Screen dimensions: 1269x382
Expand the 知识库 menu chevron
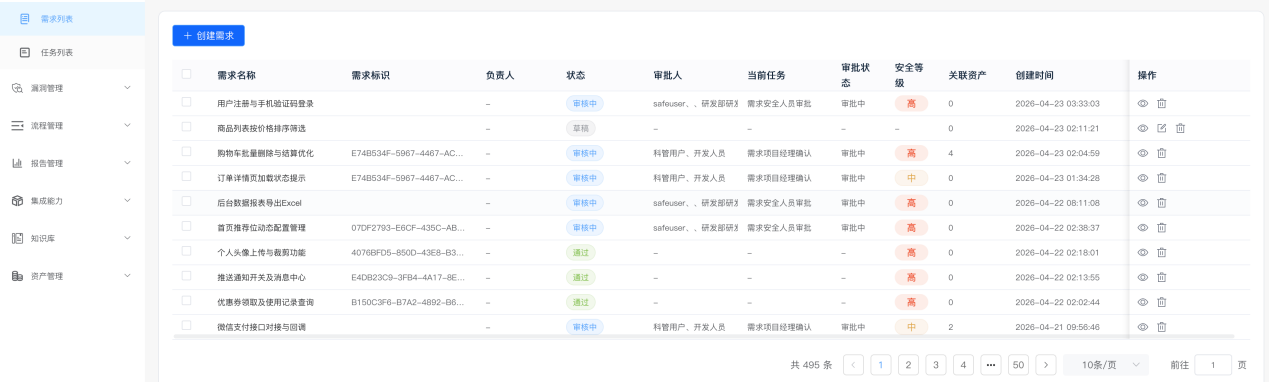click(127, 238)
